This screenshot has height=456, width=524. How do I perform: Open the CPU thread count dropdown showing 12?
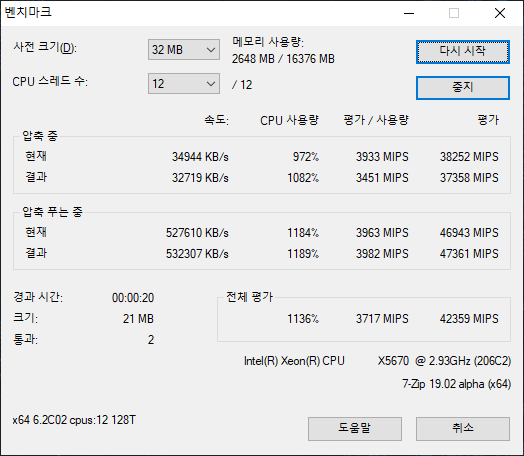click(184, 84)
